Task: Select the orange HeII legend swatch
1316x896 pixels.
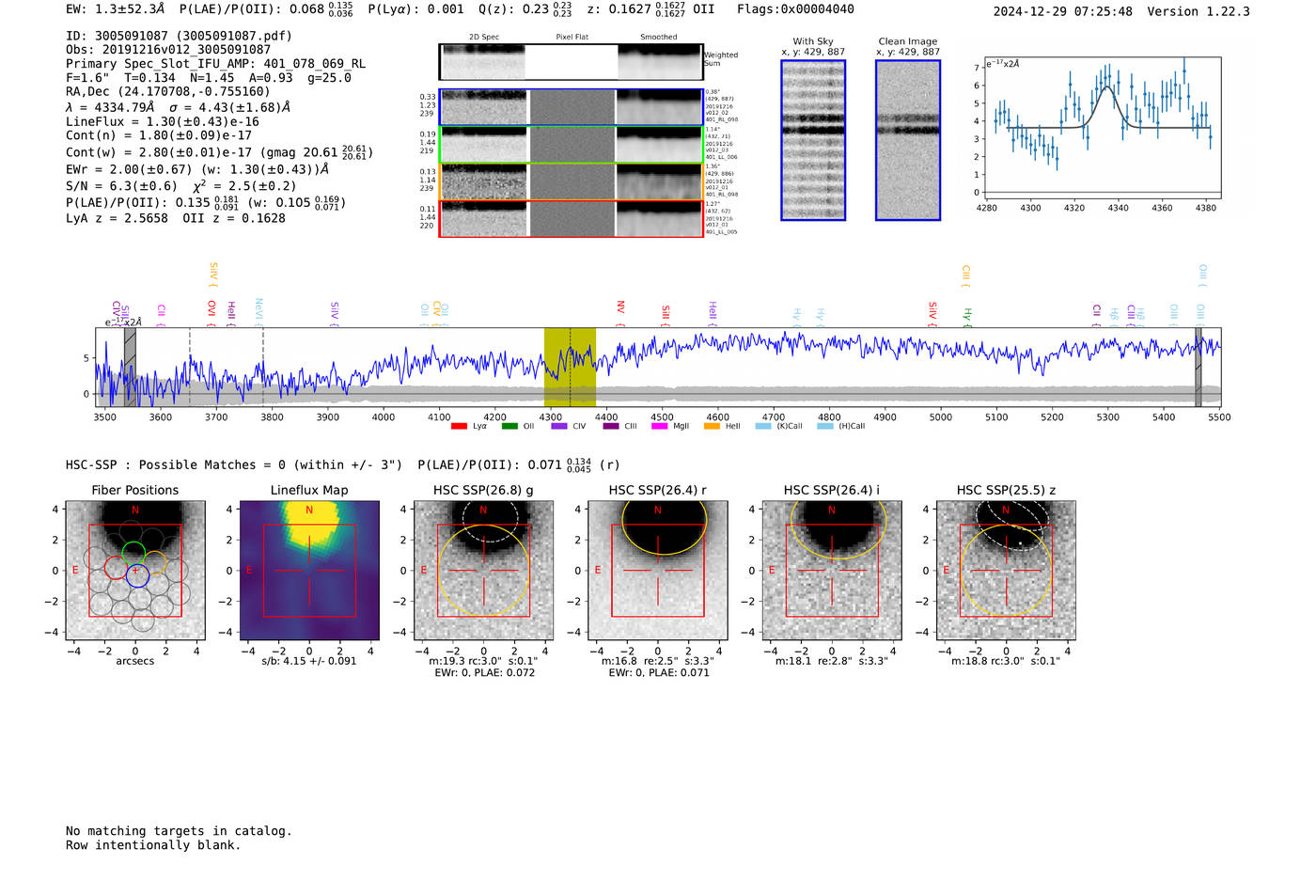Action: coord(712,426)
